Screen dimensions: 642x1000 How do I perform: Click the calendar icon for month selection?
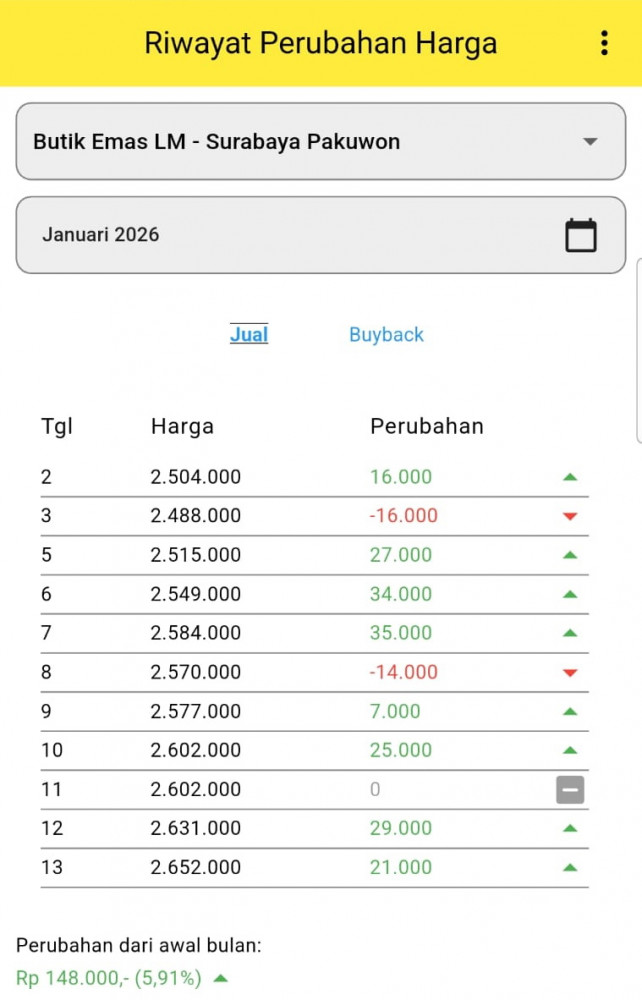click(581, 235)
